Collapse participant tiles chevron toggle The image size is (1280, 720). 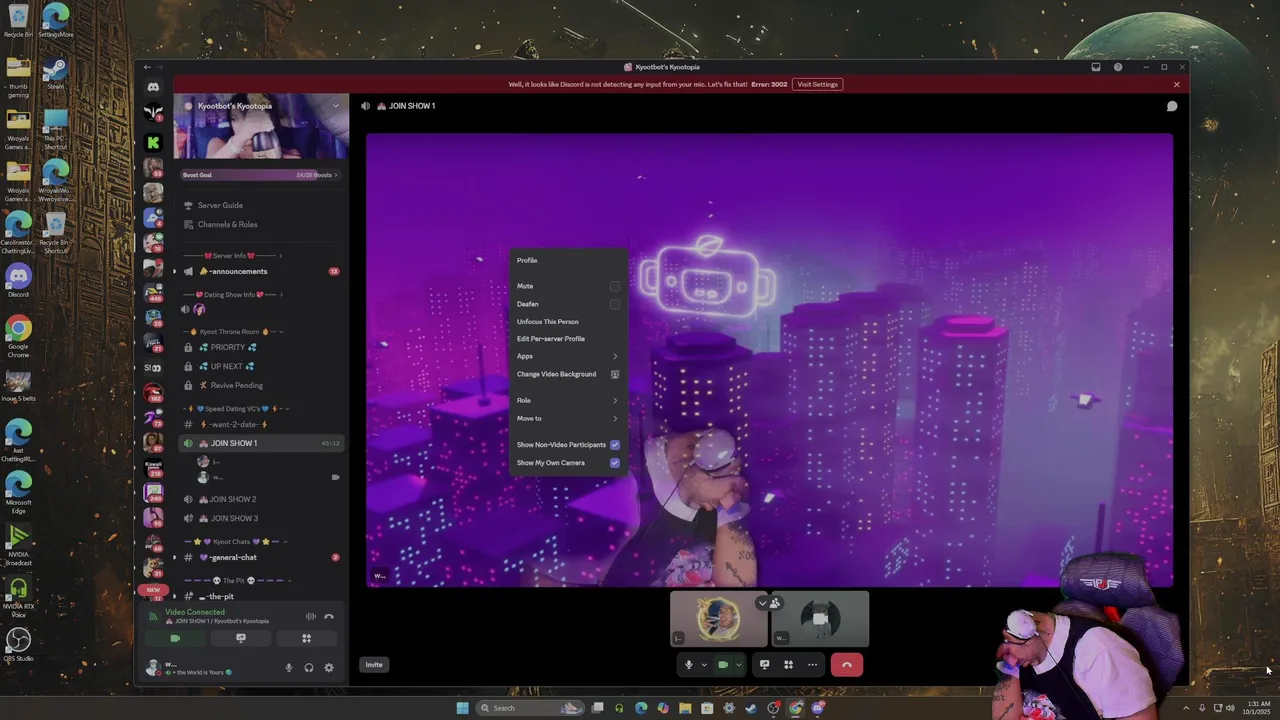coord(763,603)
